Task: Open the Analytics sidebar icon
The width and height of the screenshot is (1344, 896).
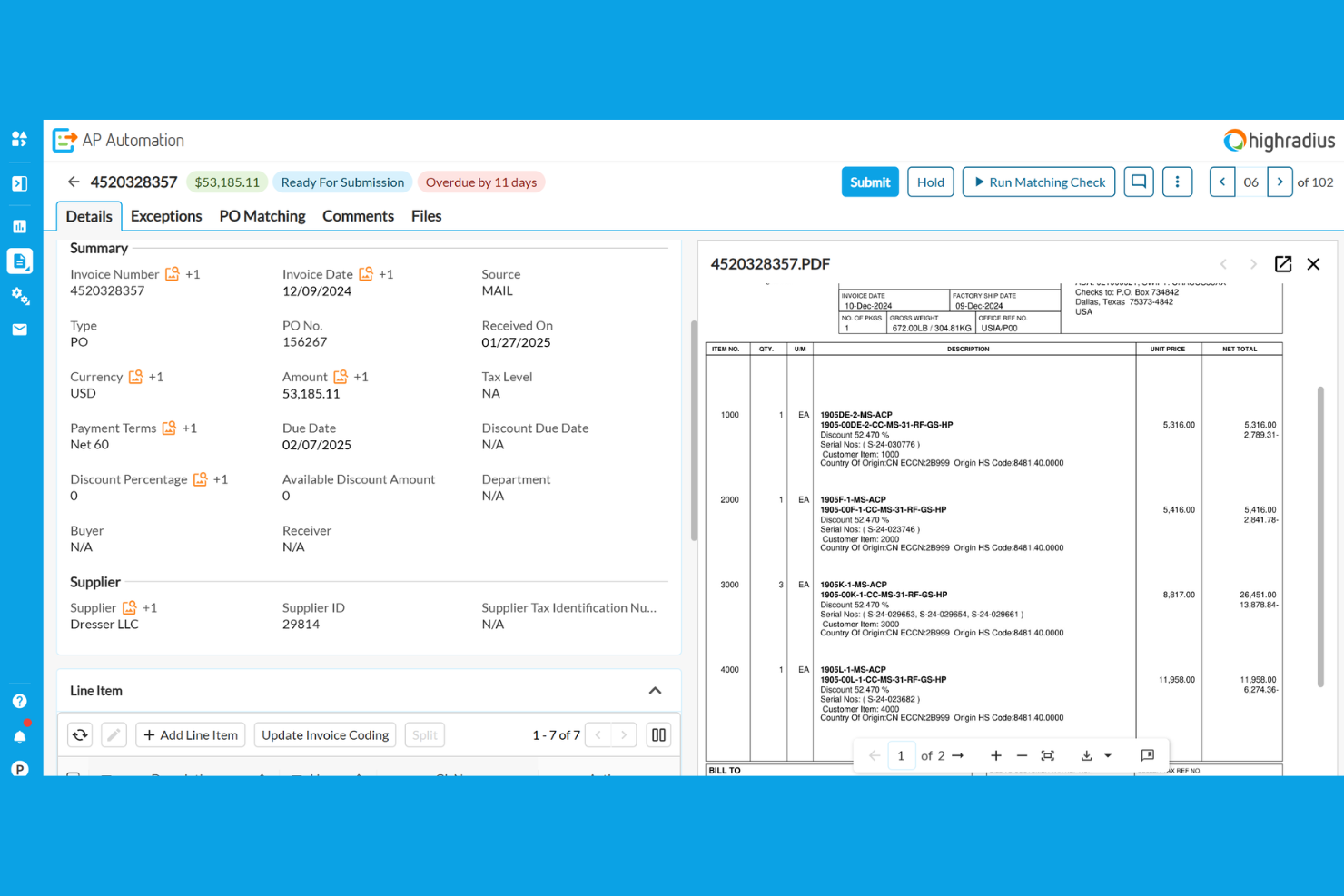Action: click(19, 225)
